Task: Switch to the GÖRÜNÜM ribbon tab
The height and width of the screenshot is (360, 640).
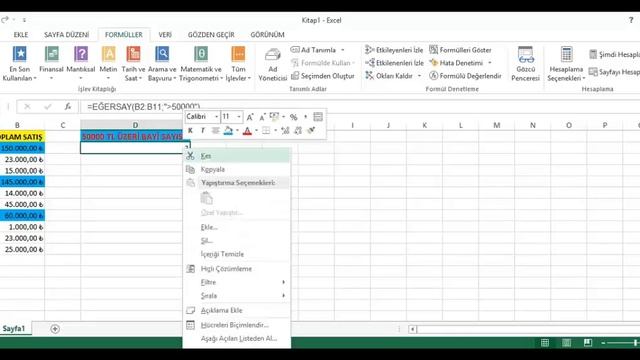Action: 267,35
